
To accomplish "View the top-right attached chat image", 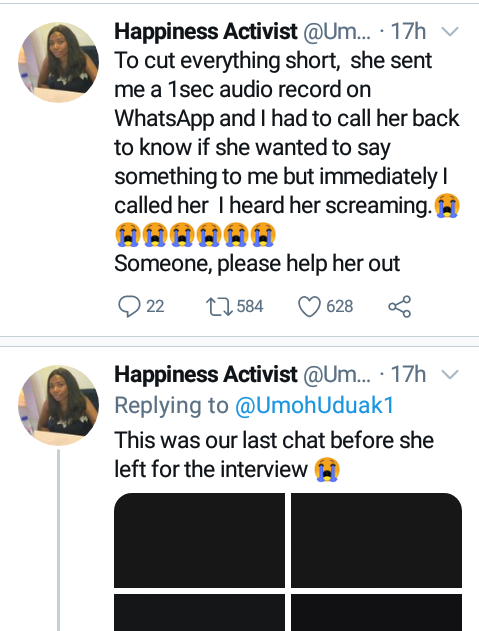I will pos(376,540).
